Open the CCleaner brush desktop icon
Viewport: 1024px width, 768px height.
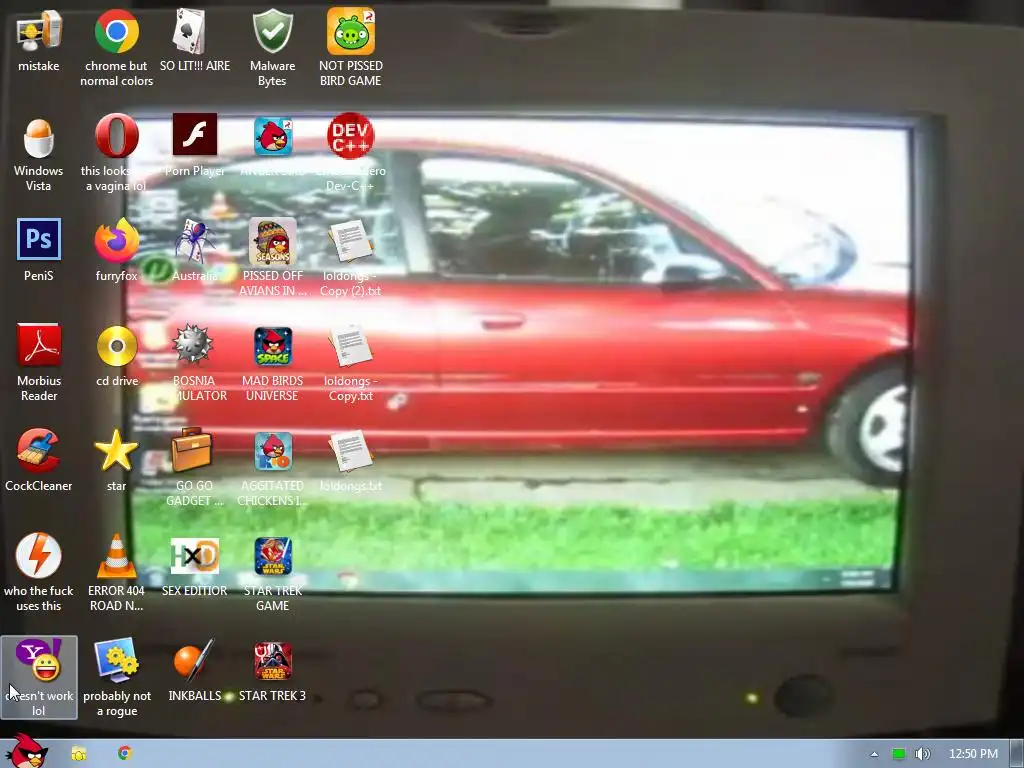(39, 450)
